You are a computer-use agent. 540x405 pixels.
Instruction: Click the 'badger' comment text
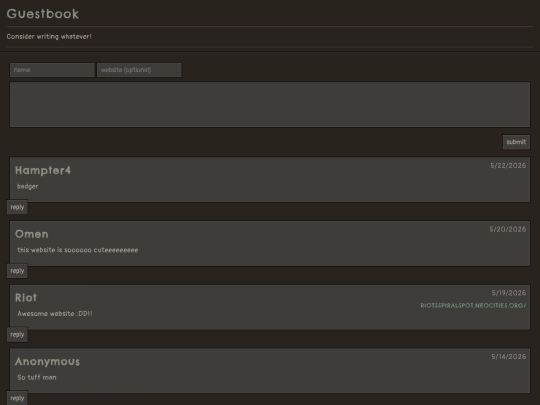point(28,186)
